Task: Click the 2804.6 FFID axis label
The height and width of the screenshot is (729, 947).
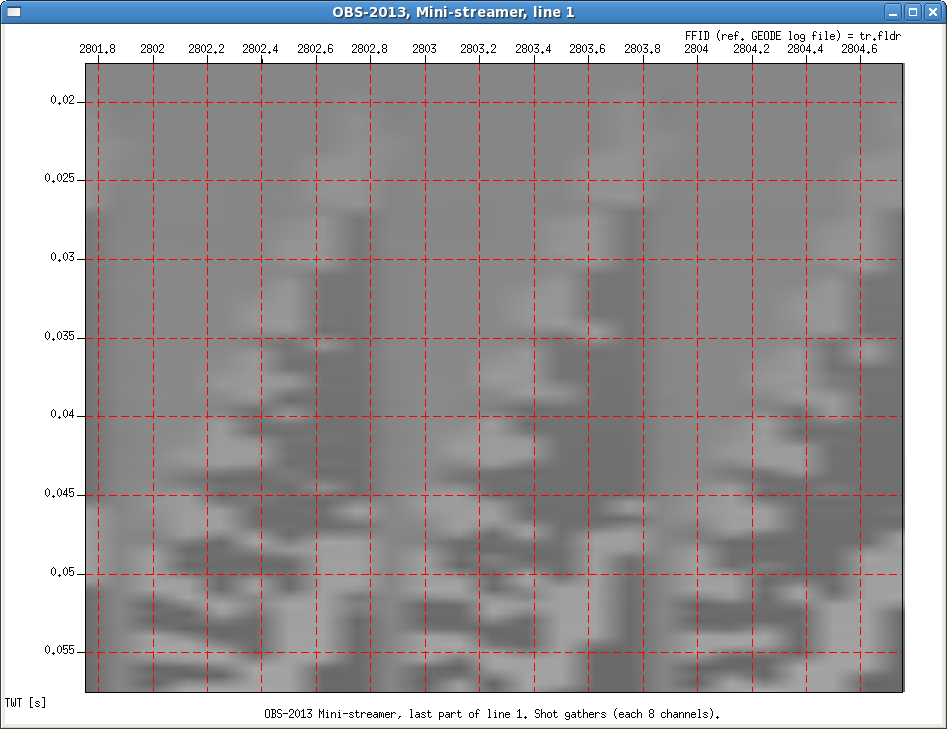Action: pyautogui.click(x=860, y=49)
